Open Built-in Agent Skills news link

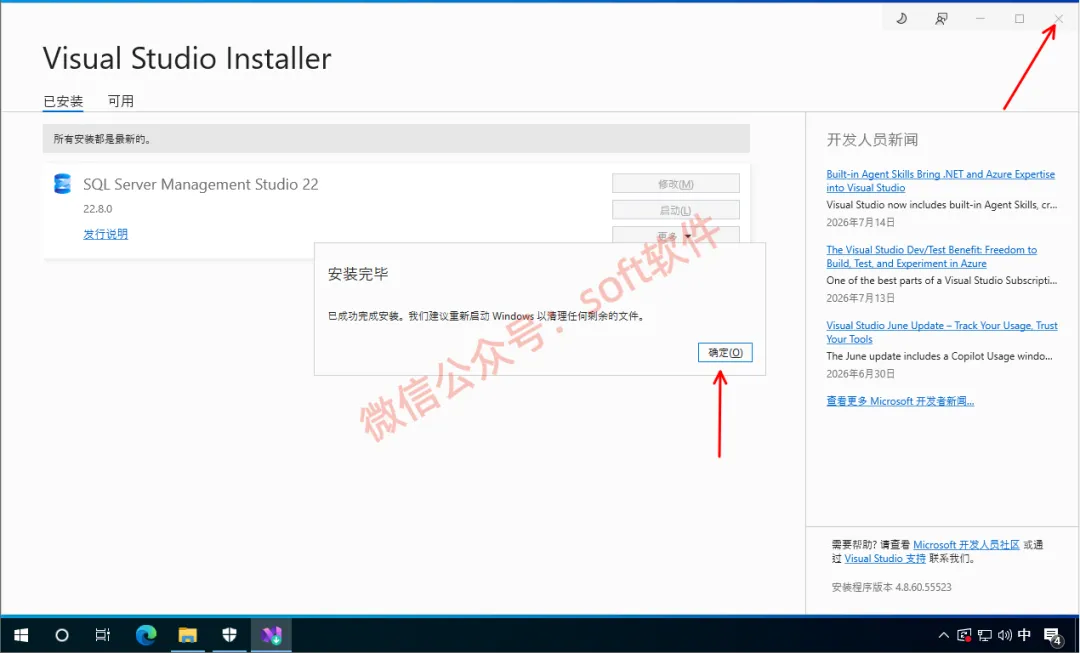pos(940,181)
